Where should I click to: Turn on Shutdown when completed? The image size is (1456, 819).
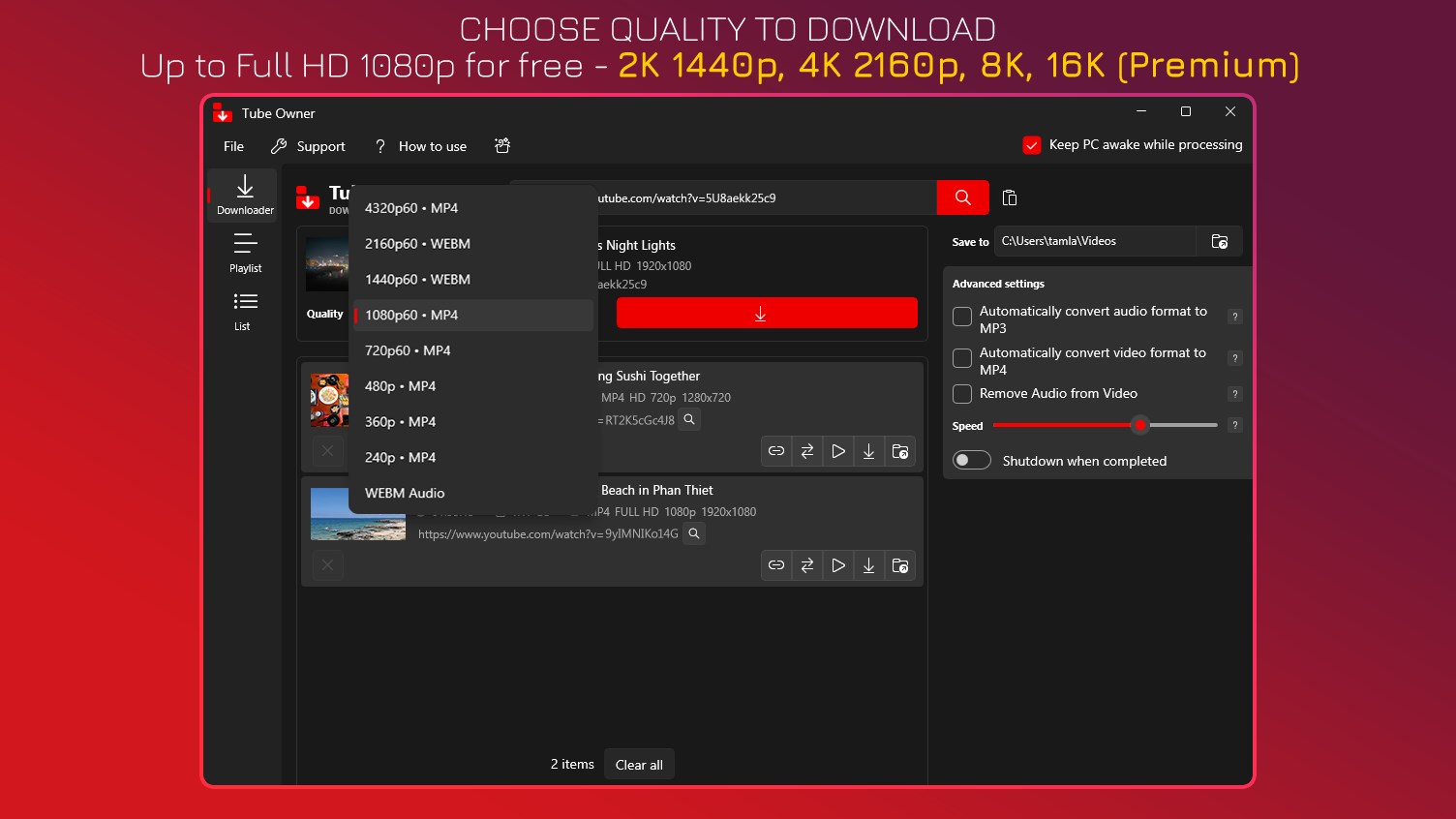tap(971, 460)
